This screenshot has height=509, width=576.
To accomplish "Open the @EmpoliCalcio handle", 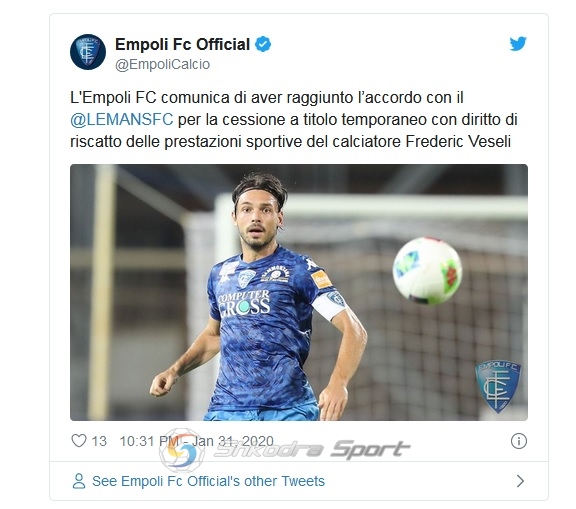I will pos(162,64).
